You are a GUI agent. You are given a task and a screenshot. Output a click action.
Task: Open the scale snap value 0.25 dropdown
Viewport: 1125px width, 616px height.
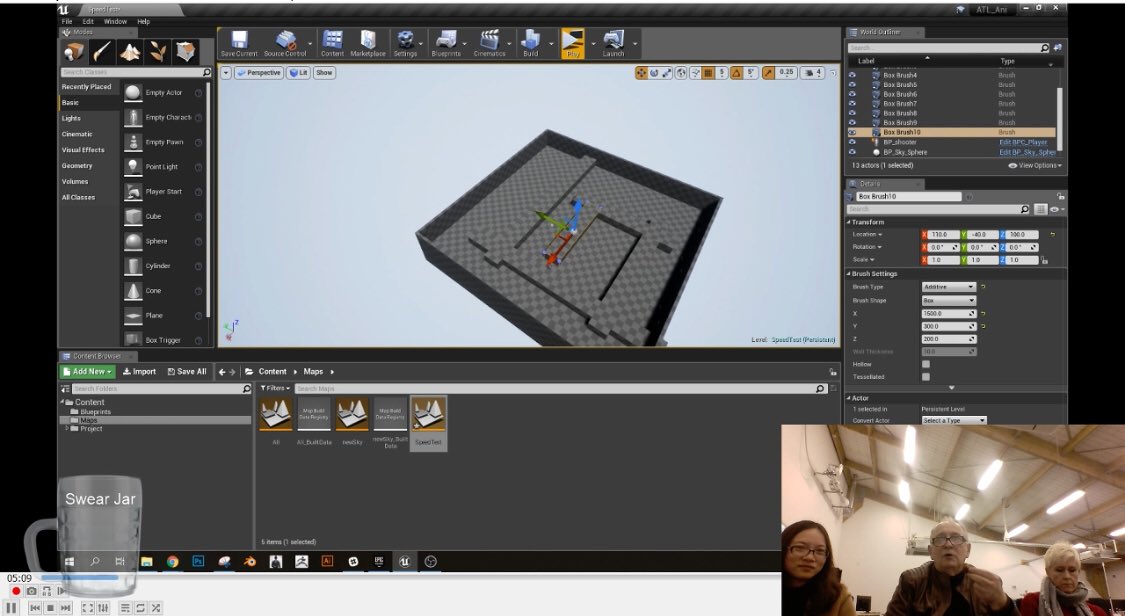tap(786, 72)
